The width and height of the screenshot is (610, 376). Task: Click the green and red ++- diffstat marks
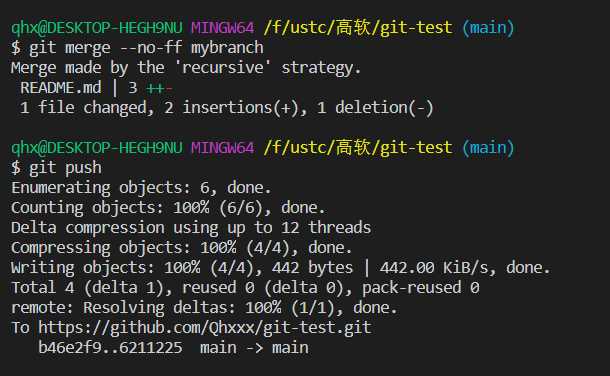pos(160,89)
